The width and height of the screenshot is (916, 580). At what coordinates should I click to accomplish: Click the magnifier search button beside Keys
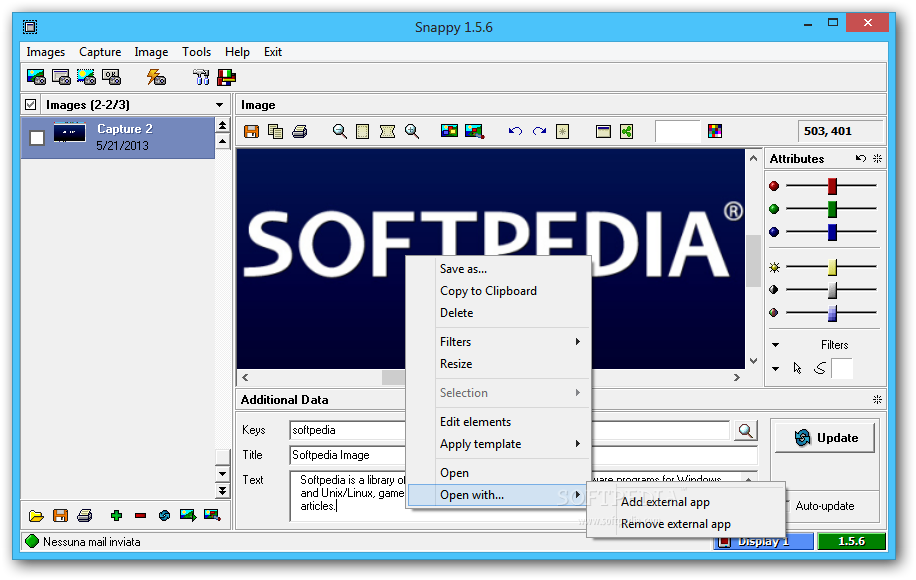(x=745, y=431)
